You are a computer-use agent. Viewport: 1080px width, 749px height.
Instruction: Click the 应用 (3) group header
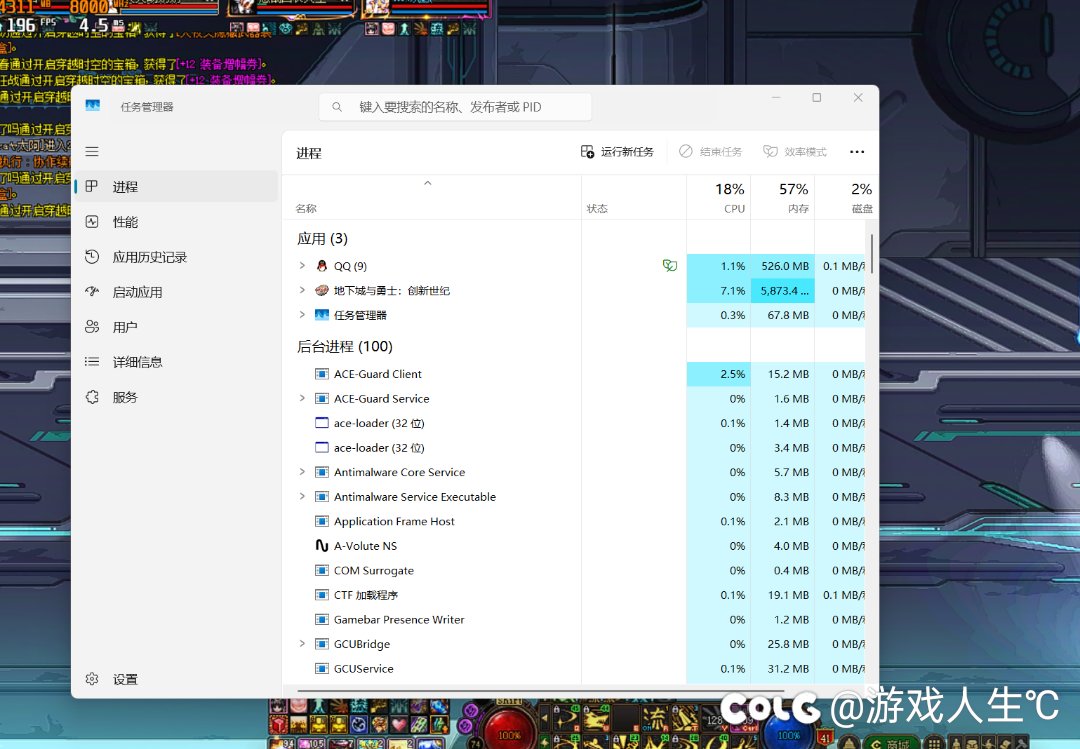pyautogui.click(x=322, y=238)
